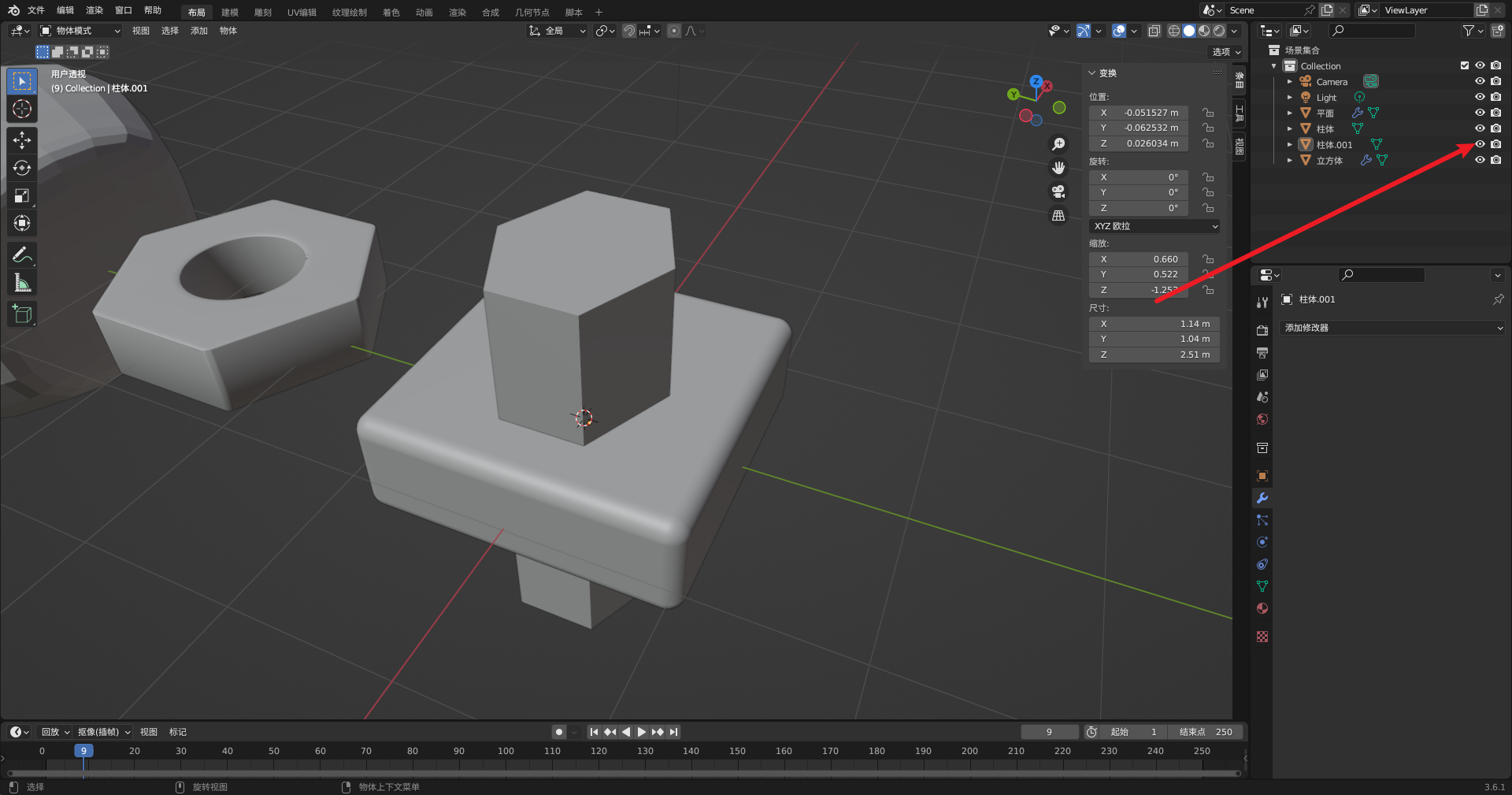Click scale X value field 0.660
Viewport: 1512px width, 795px height.
point(1139,259)
